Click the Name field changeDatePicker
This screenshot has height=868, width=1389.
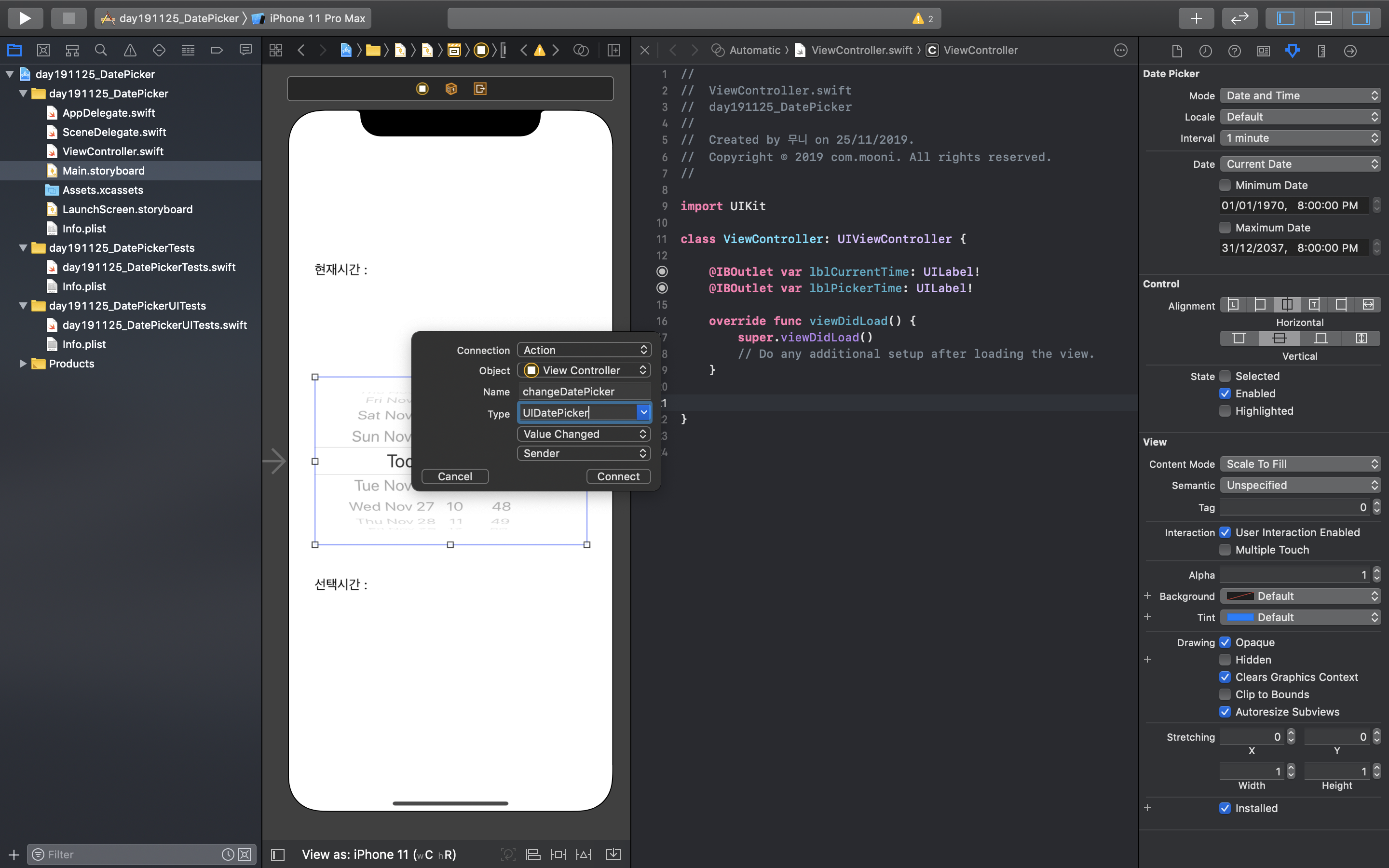(584, 392)
